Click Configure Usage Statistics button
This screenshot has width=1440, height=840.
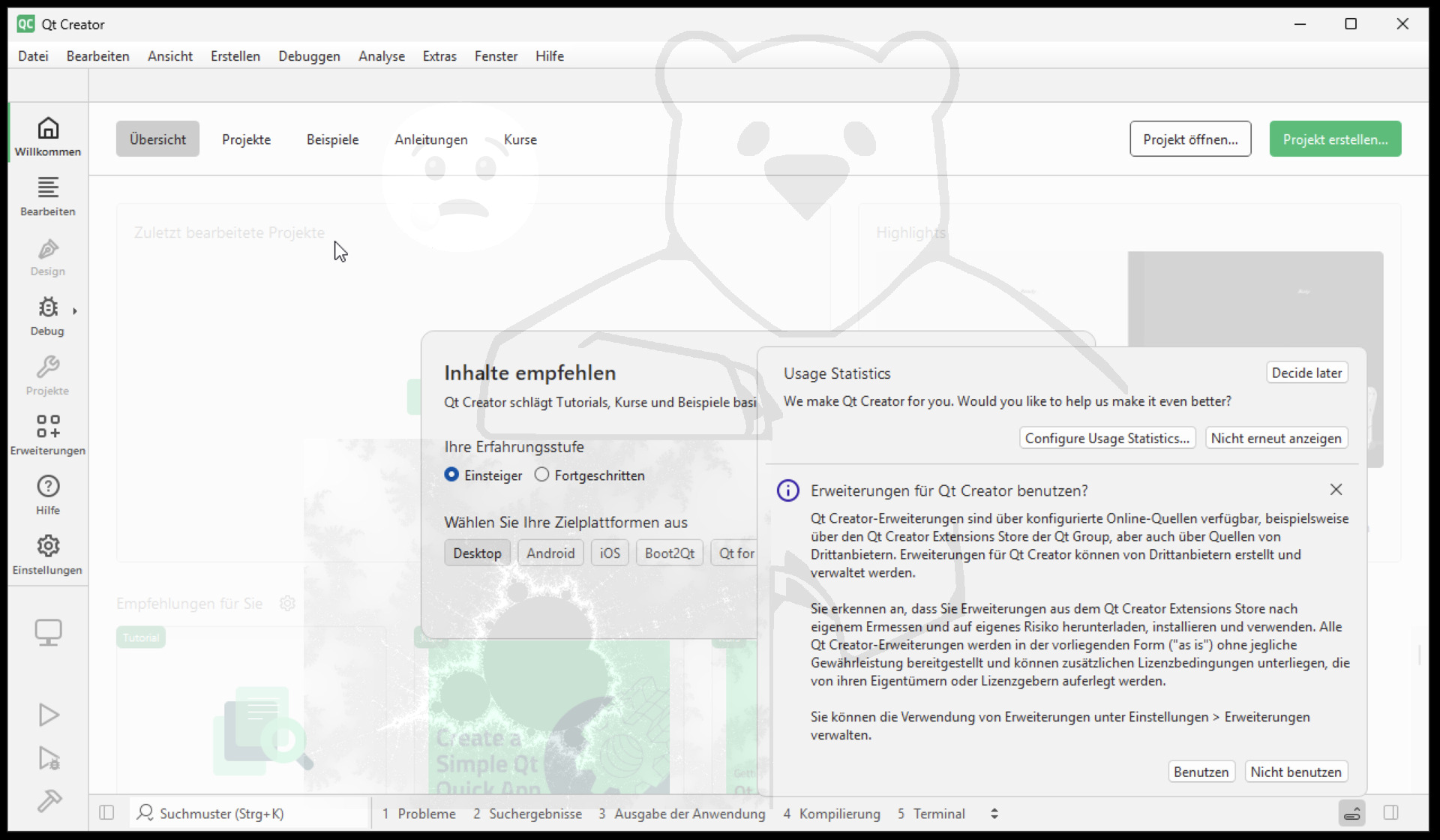[1107, 438]
